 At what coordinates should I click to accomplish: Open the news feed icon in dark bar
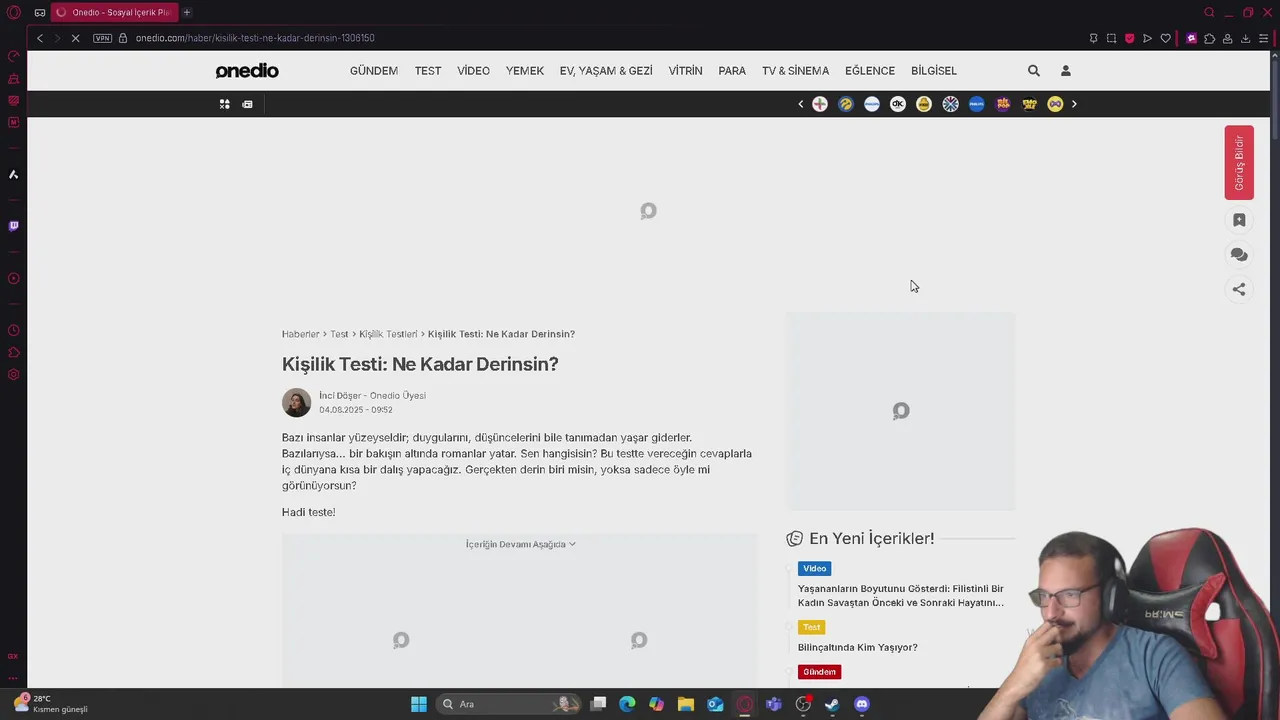point(247,104)
